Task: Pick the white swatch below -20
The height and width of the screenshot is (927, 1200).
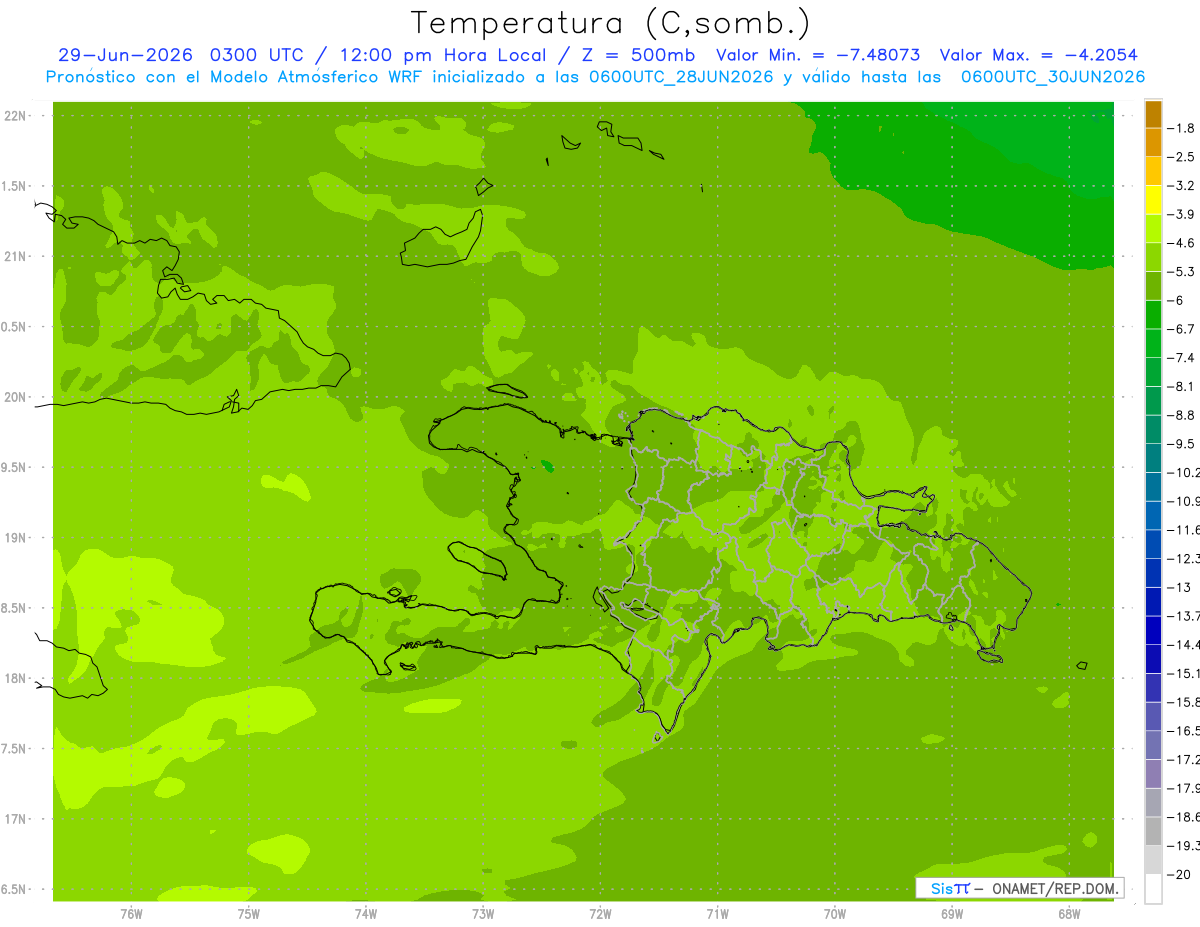Action: 1153,889
